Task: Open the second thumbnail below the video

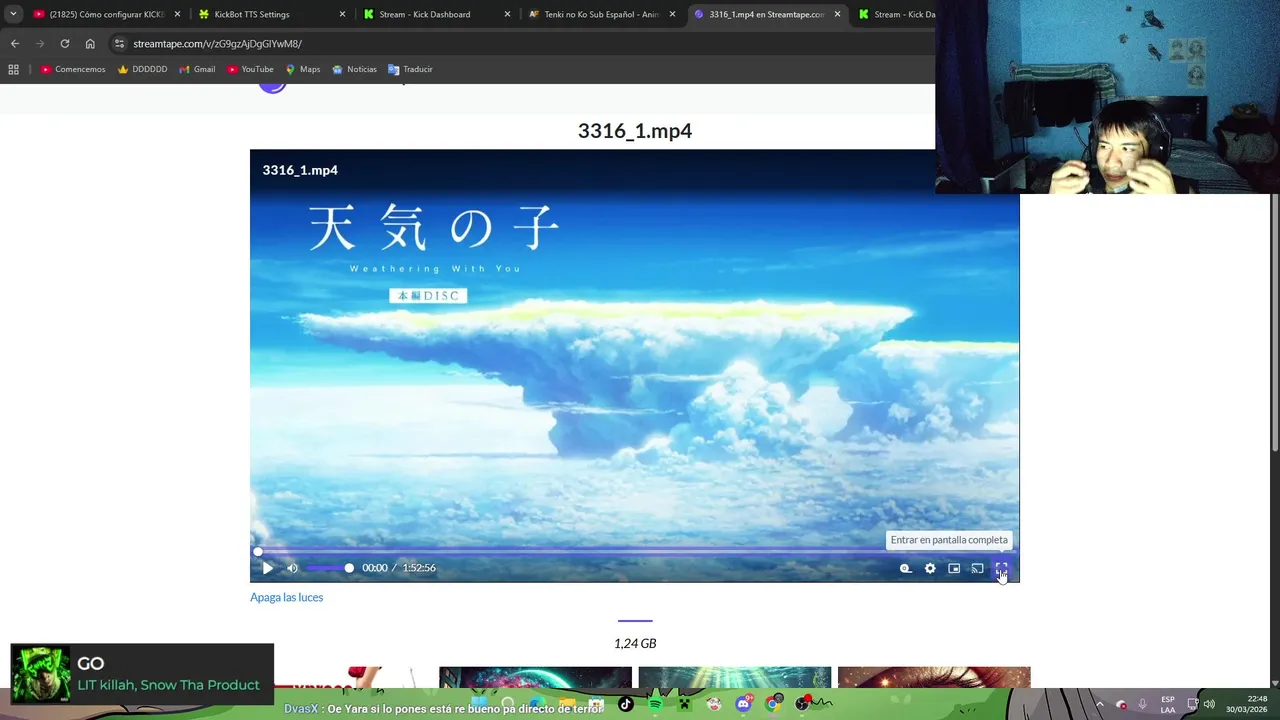Action: [535, 677]
